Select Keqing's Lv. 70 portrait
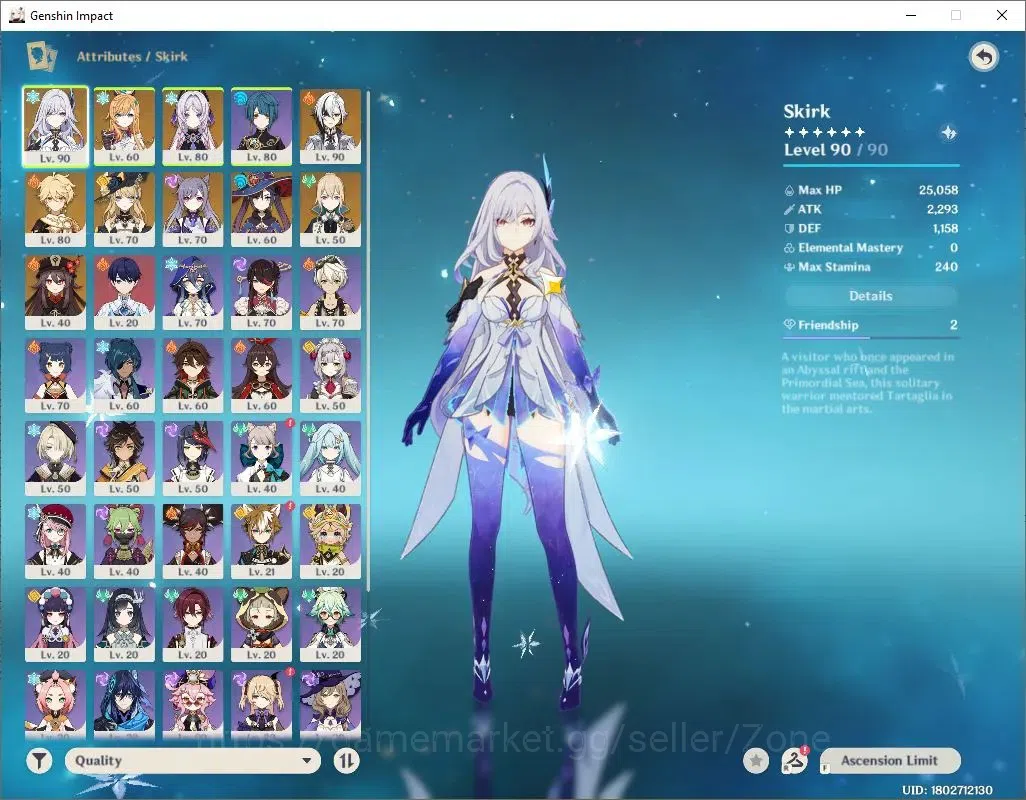Viewport: 1026px width, 800px height. (x=193, y=210)
